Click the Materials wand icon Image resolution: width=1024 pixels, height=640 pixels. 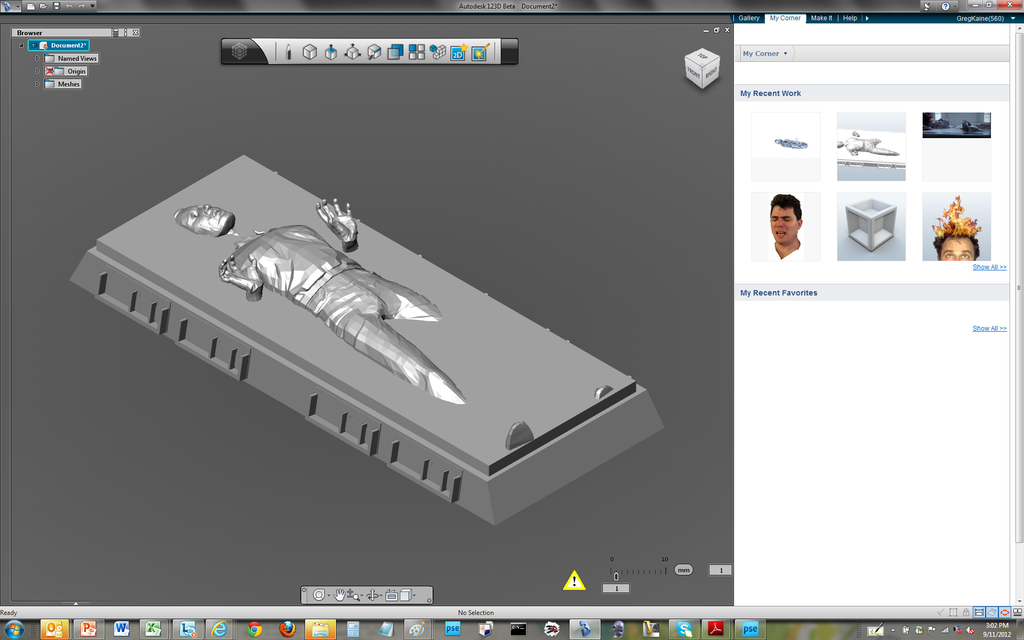point(481,52)
